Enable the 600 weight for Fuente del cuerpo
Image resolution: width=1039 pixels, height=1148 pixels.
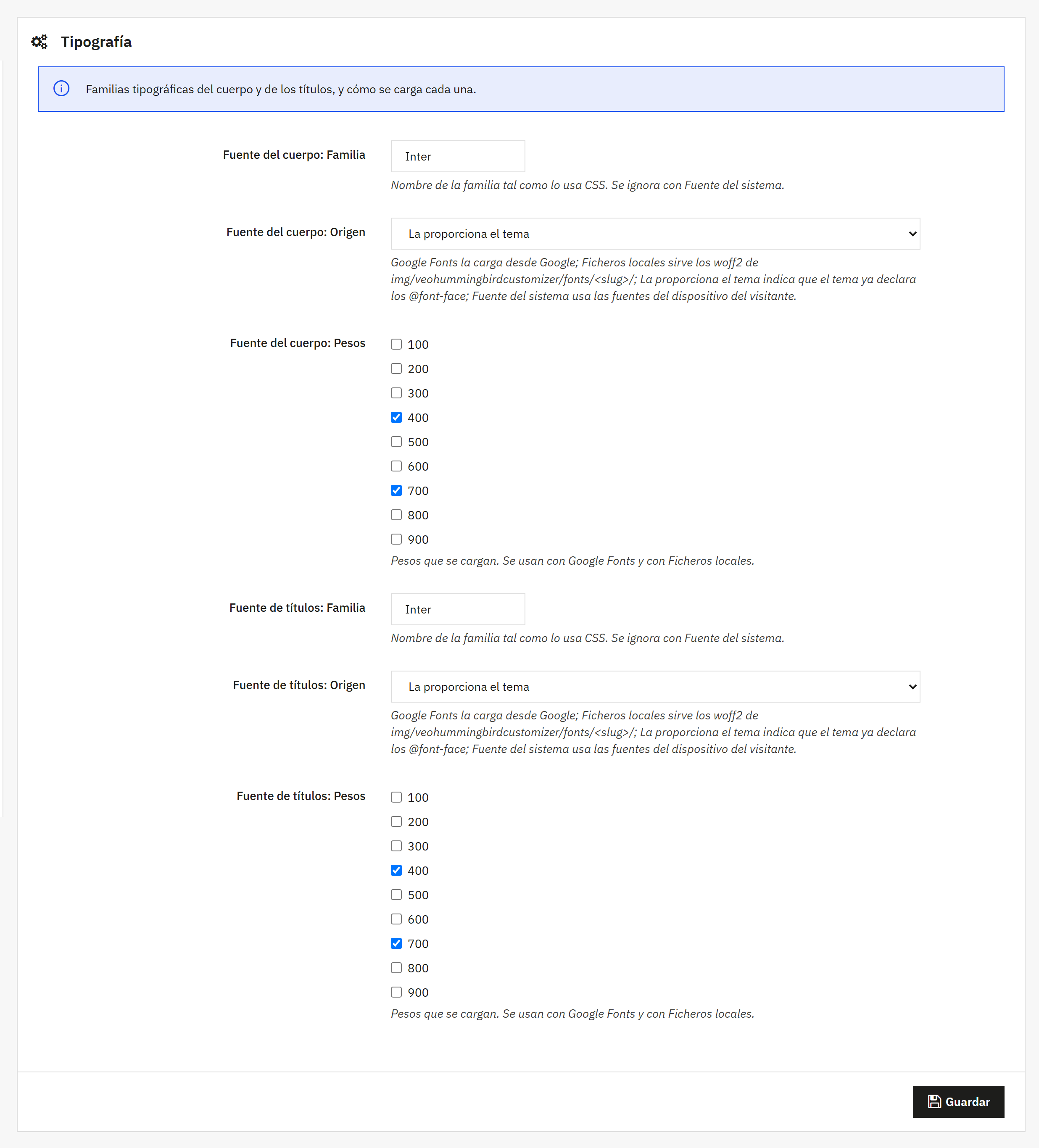click(x=396, y=466)
